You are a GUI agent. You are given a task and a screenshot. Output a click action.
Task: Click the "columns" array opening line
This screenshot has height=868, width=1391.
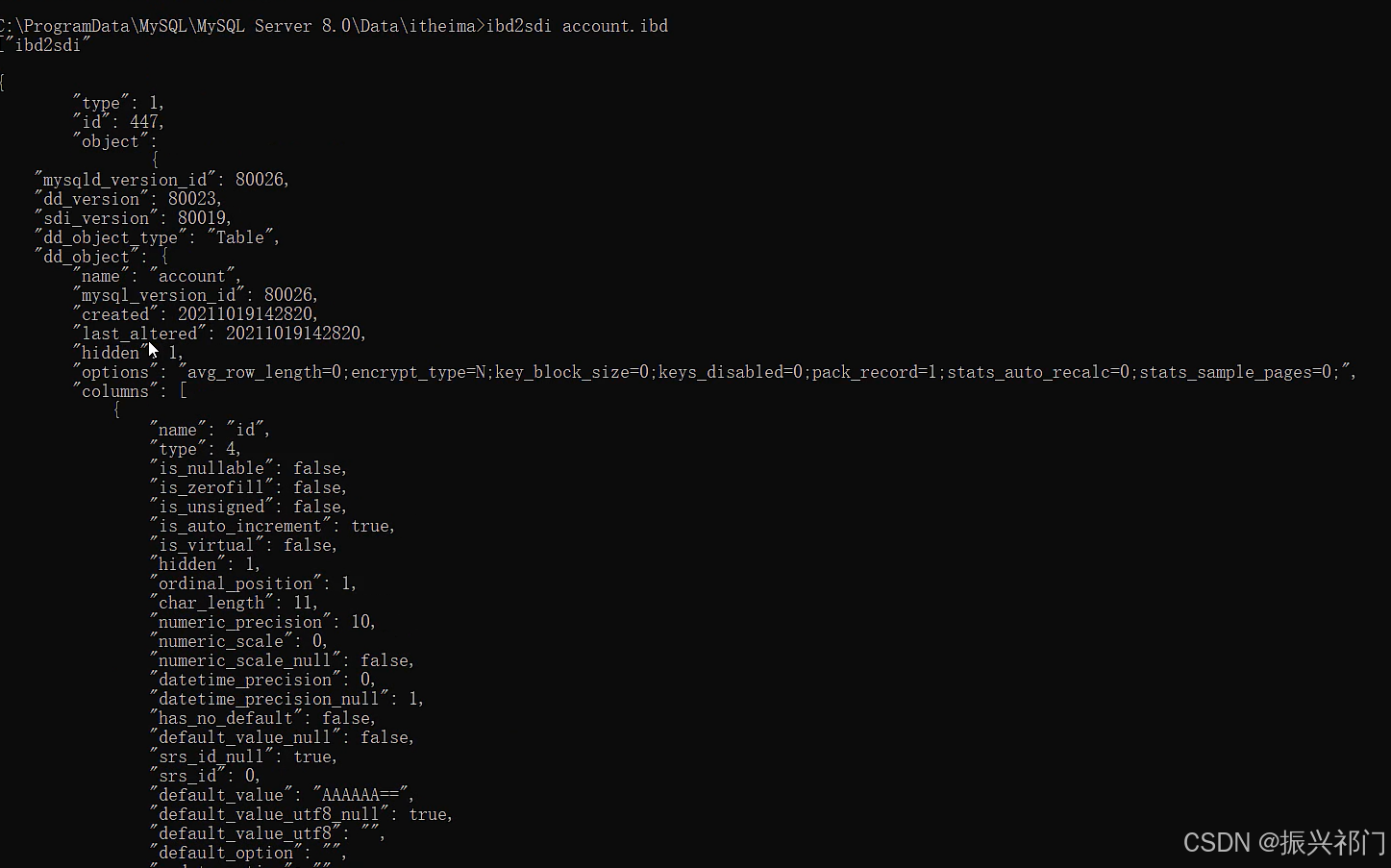(x=130, y=391)
